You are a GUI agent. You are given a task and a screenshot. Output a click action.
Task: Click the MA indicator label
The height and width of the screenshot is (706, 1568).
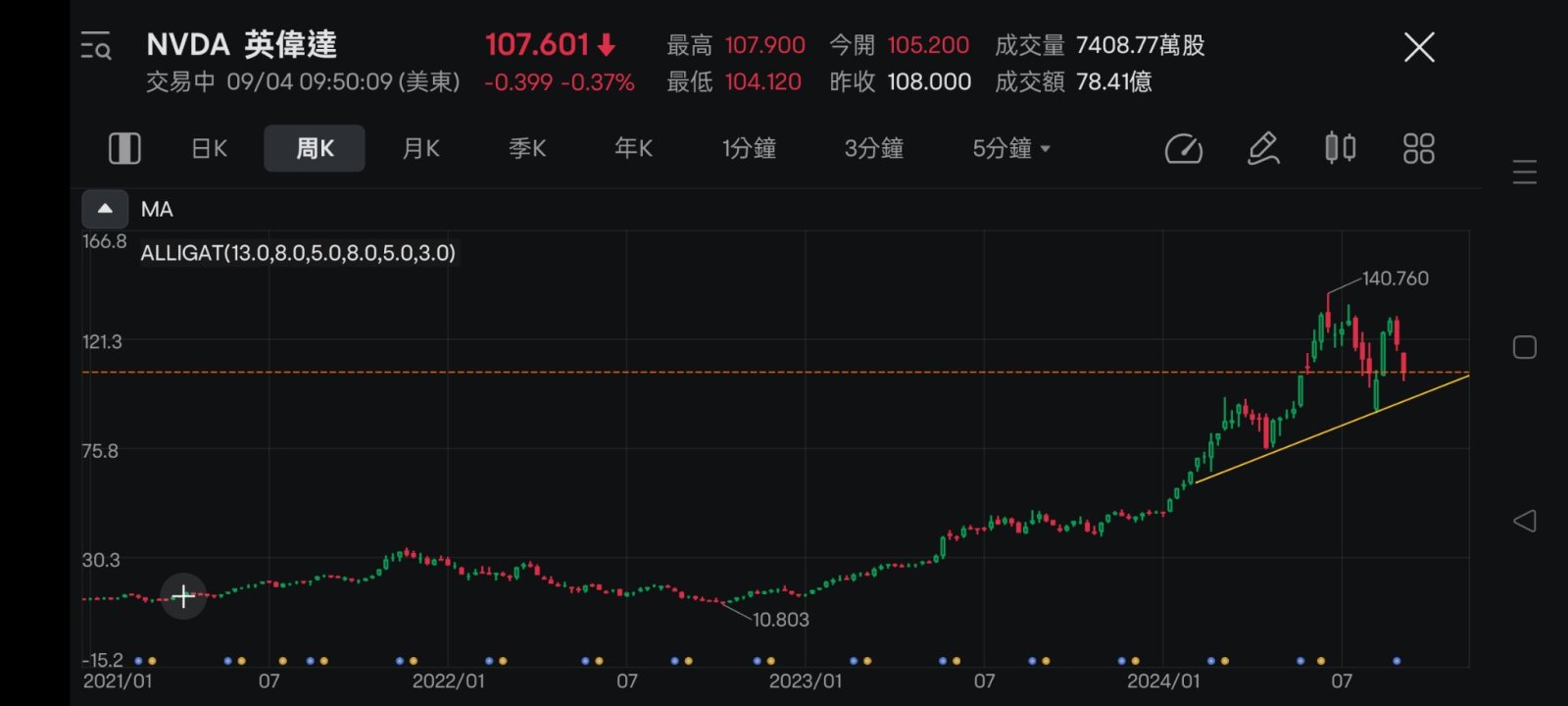pyautogui.click(x=157, y=209)
